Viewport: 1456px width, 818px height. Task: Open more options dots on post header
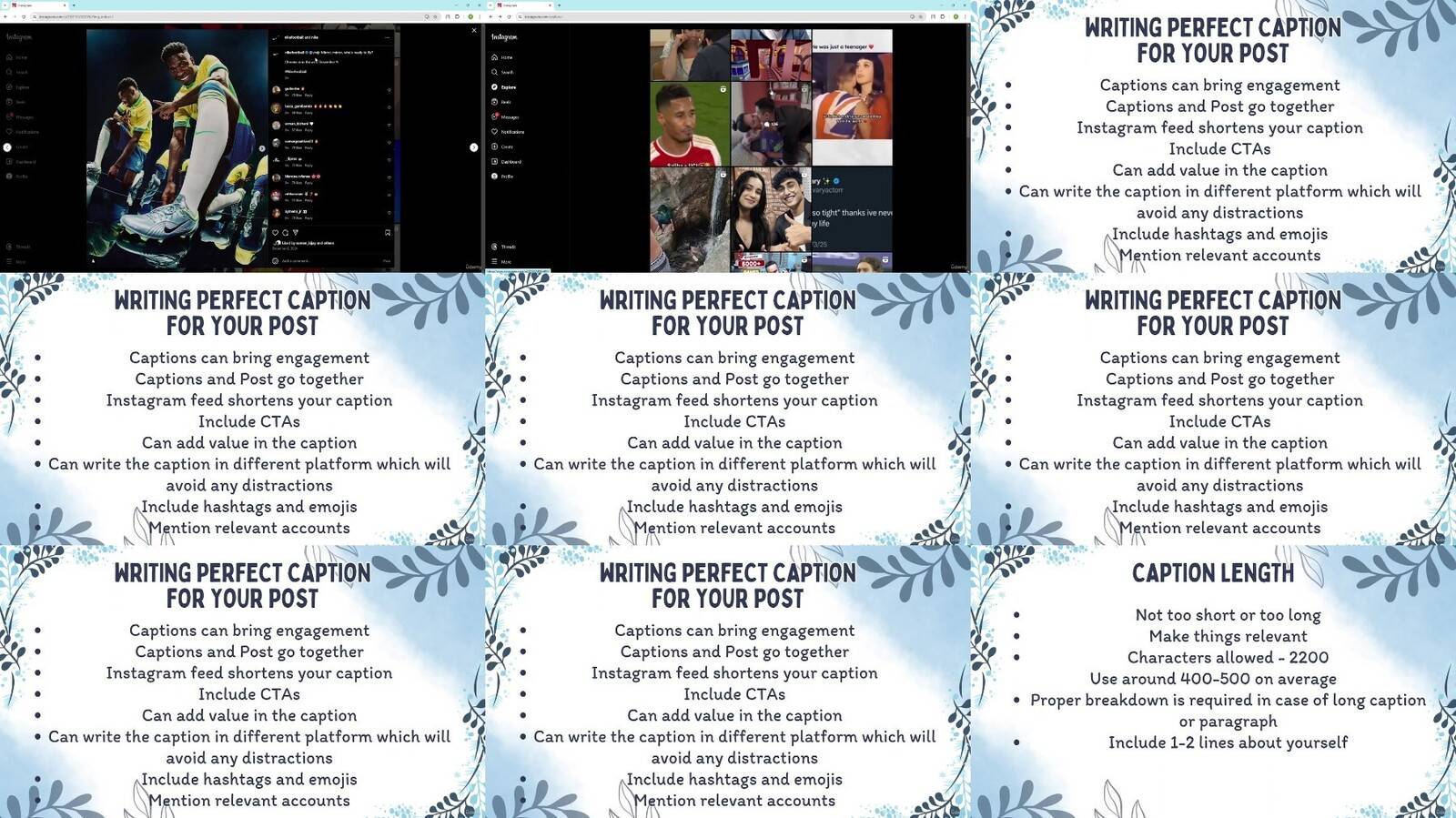[387, 37]
